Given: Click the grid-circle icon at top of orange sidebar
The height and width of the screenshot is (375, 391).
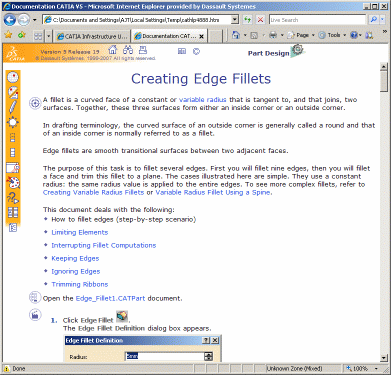Looking at the screenshot, I should pos(13,78).
